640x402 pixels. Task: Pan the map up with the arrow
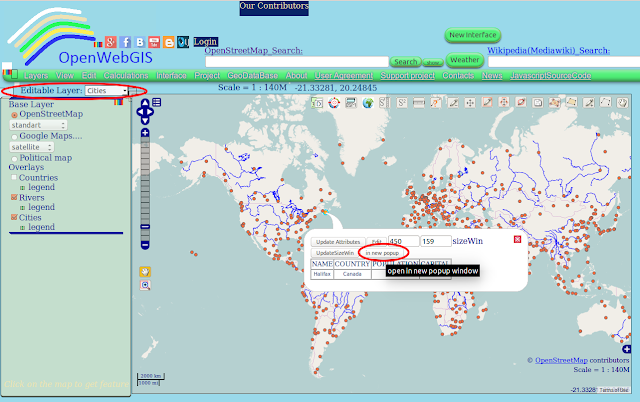pos(145,102)
